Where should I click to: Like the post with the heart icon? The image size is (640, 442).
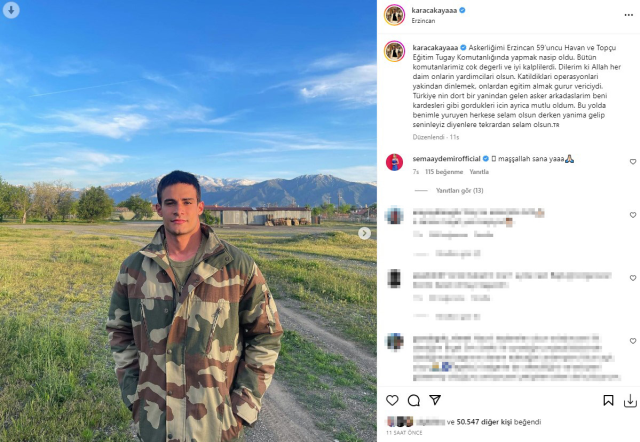click(x=392, y=400)
